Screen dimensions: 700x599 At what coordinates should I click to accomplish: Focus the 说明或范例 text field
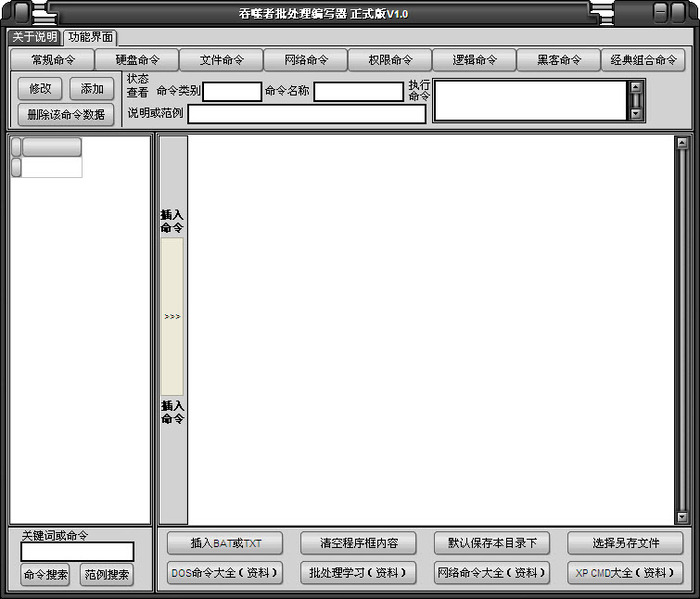pyautogui.click(x=307, y=114)
